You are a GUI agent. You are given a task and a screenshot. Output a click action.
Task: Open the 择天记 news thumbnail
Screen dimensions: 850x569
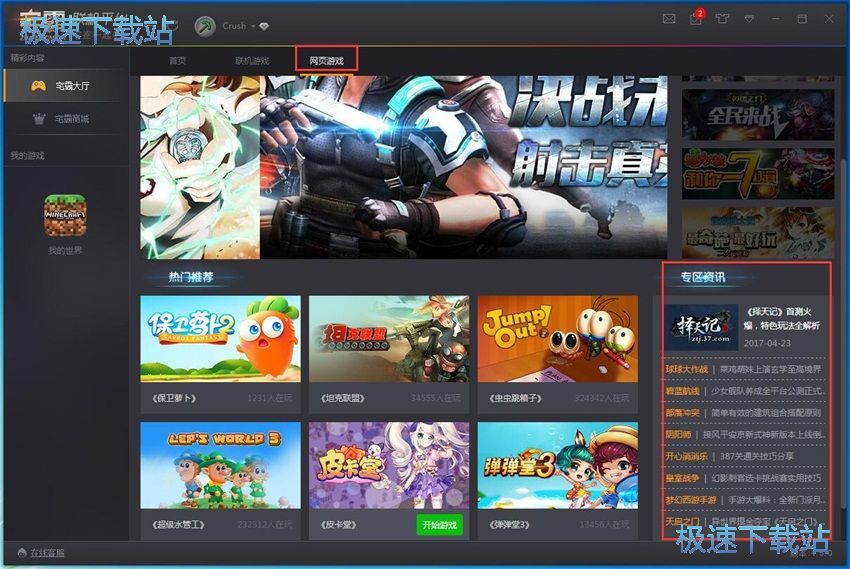pyautogui.click(x=701, y=327)
